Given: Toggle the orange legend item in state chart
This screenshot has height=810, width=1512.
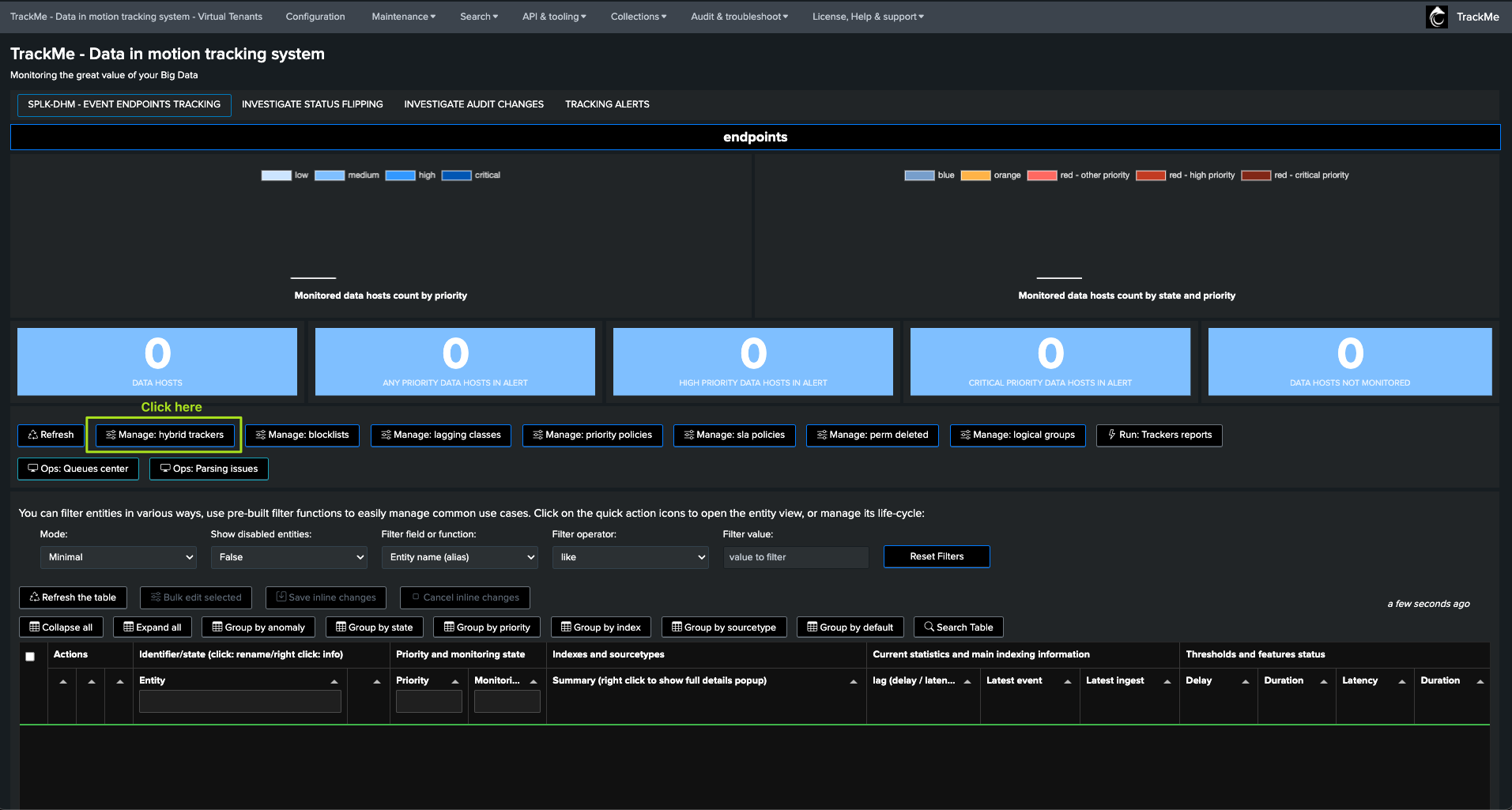Looking at the screenshot, I should [x=975, y=175].
